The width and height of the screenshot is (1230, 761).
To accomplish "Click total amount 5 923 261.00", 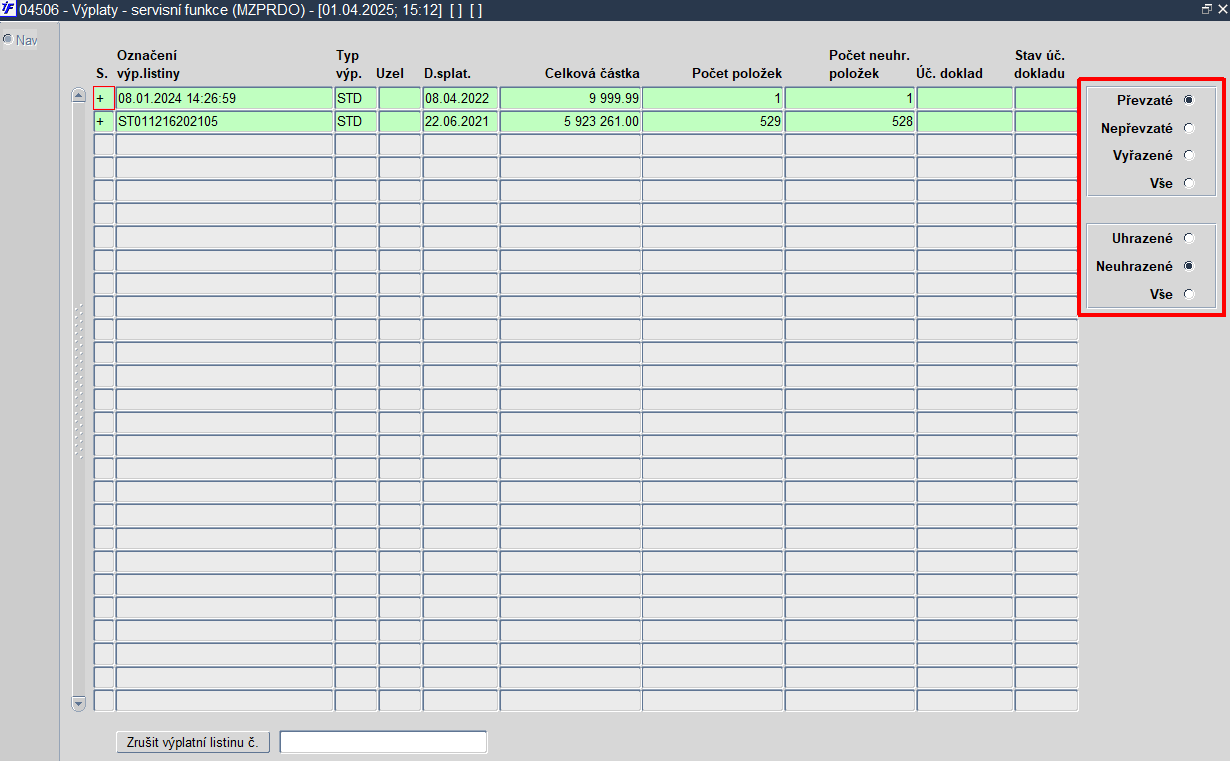I will (x=571, y=121).
